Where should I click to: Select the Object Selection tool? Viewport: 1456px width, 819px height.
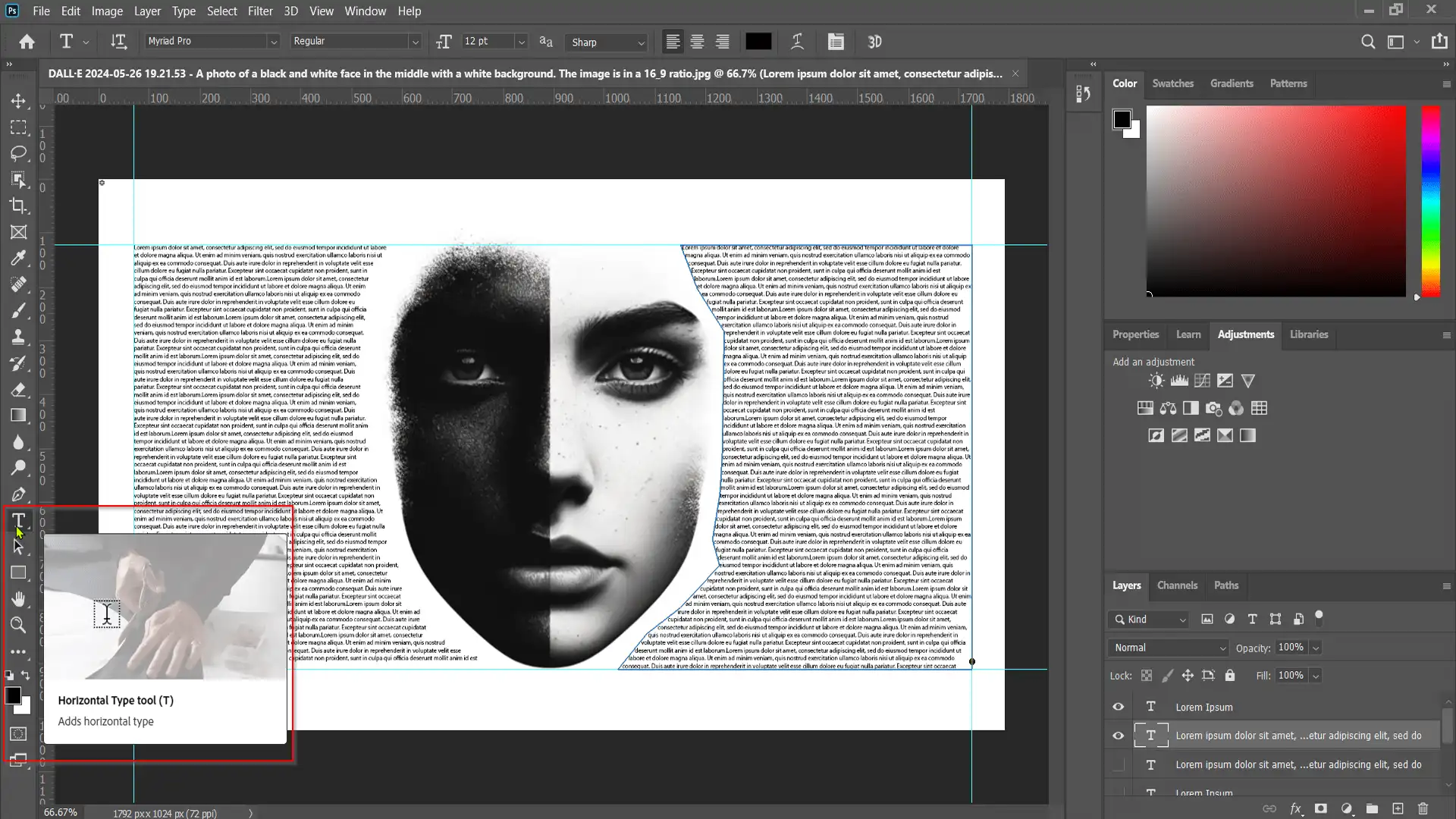click(x=18, y=180)
